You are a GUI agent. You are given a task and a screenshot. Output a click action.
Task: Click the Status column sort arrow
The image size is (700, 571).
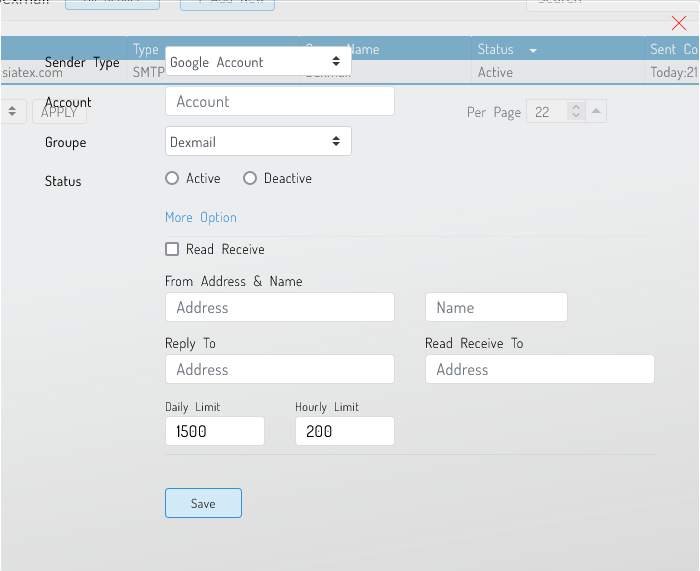click(533, 50)
